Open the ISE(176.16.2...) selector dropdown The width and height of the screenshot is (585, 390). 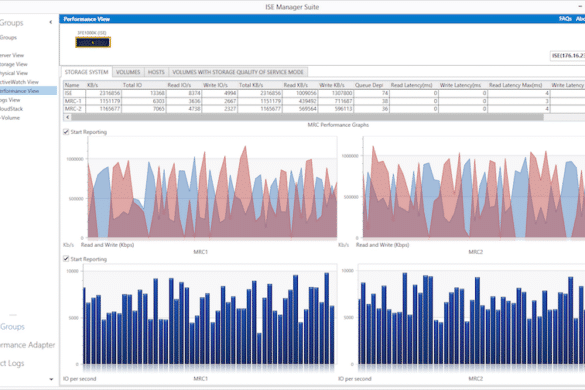(x=567, y=56)
